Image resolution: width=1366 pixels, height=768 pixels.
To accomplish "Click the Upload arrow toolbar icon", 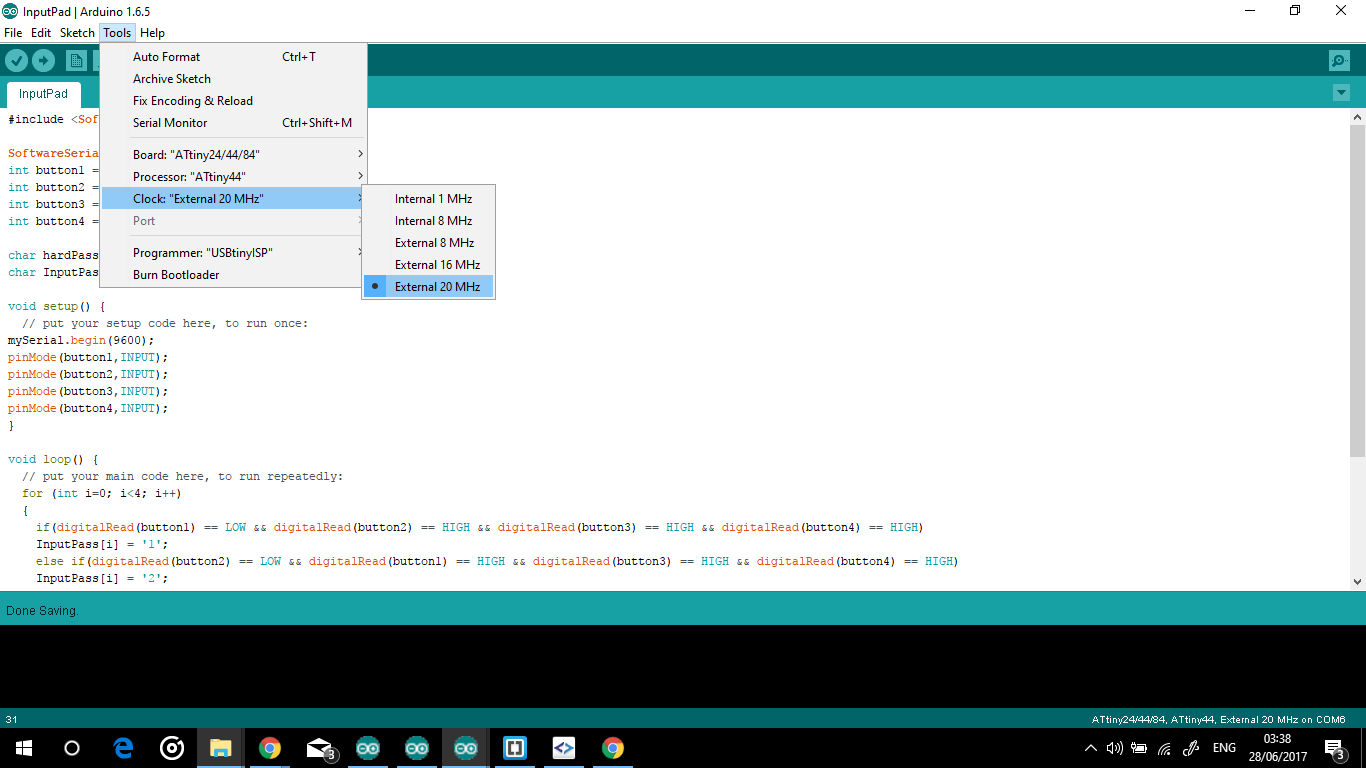I will click(x=43, y=61).
